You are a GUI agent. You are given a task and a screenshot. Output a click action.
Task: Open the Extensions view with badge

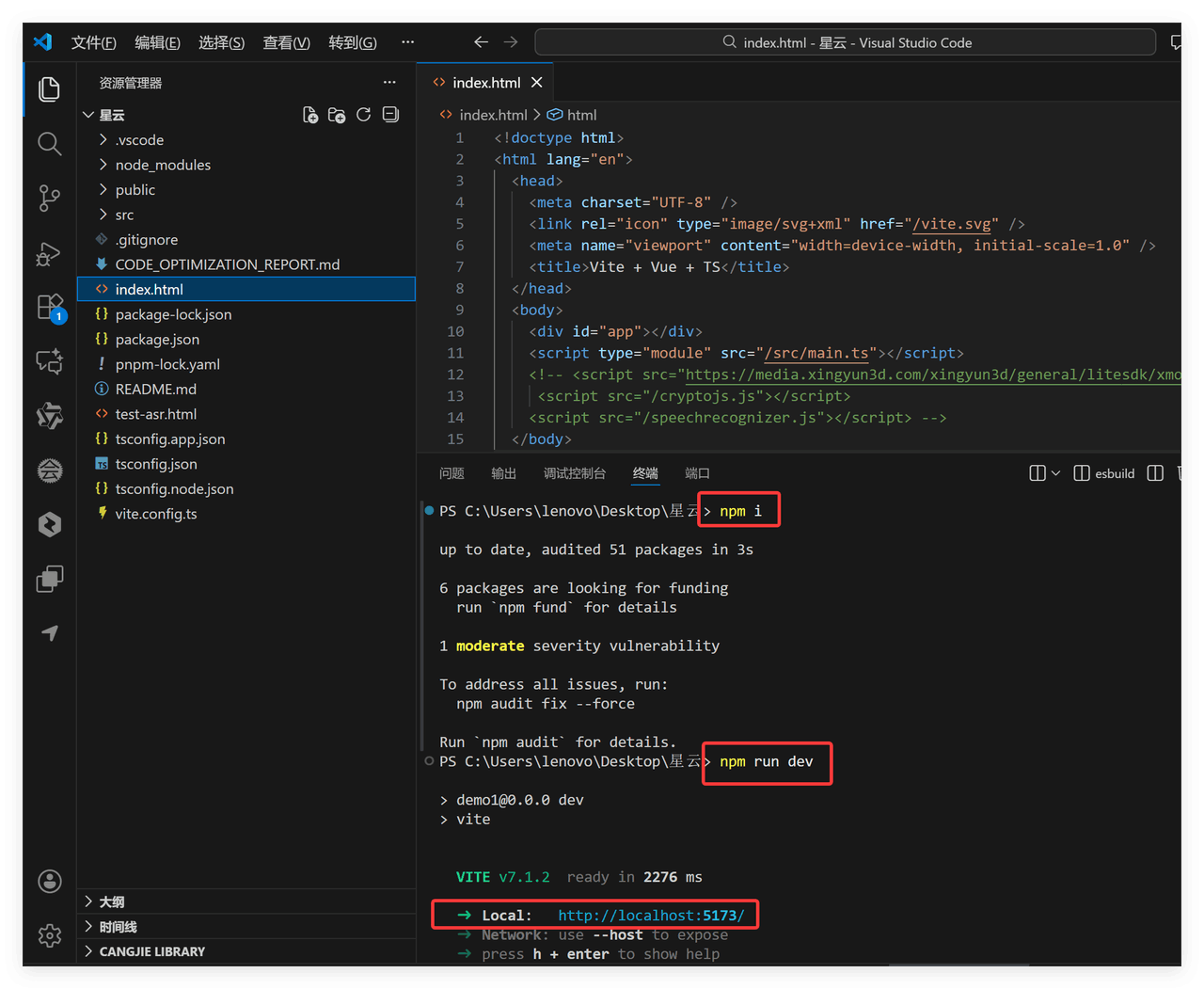[50, 308]
